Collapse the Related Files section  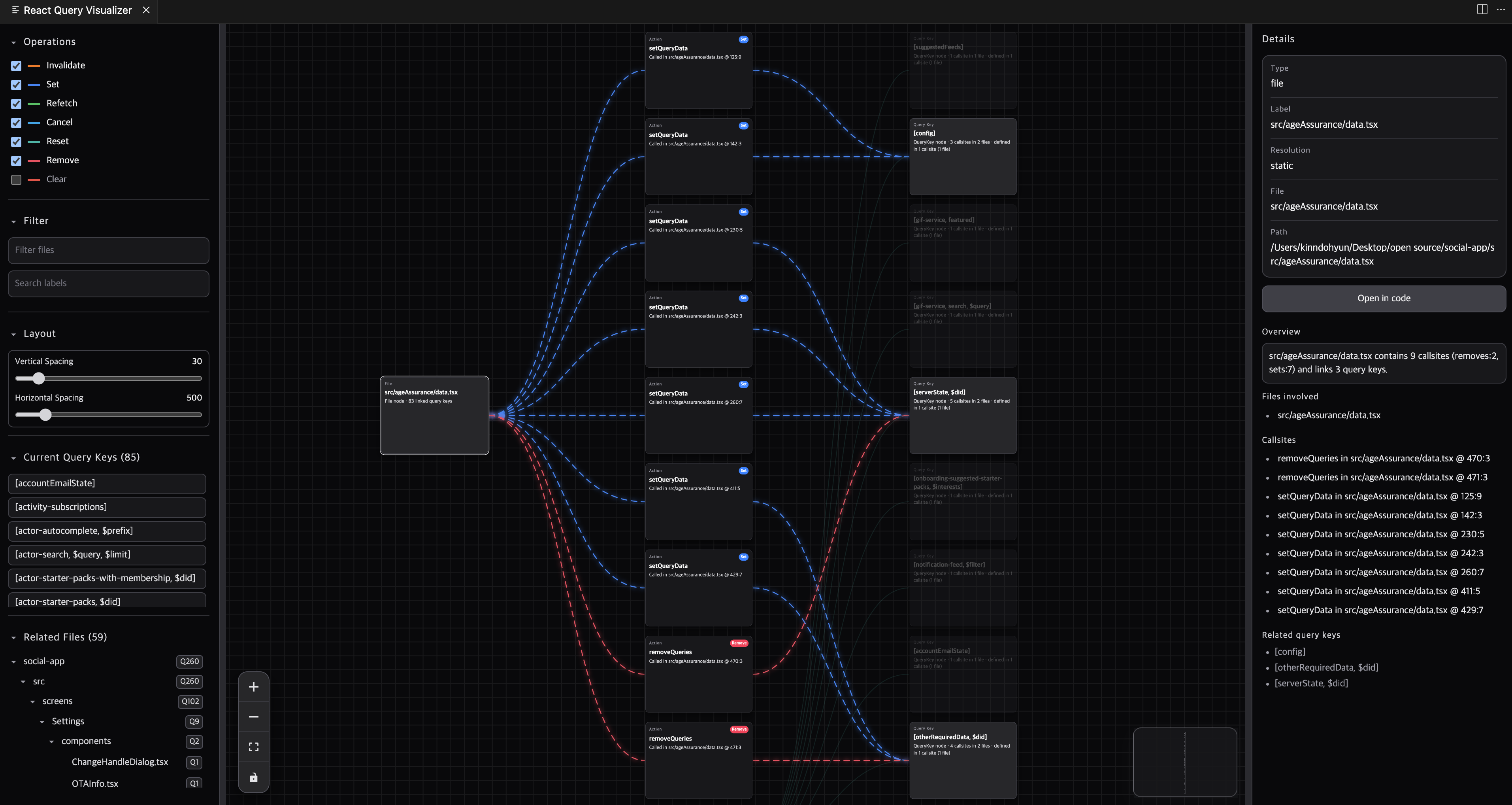point(13,637)
